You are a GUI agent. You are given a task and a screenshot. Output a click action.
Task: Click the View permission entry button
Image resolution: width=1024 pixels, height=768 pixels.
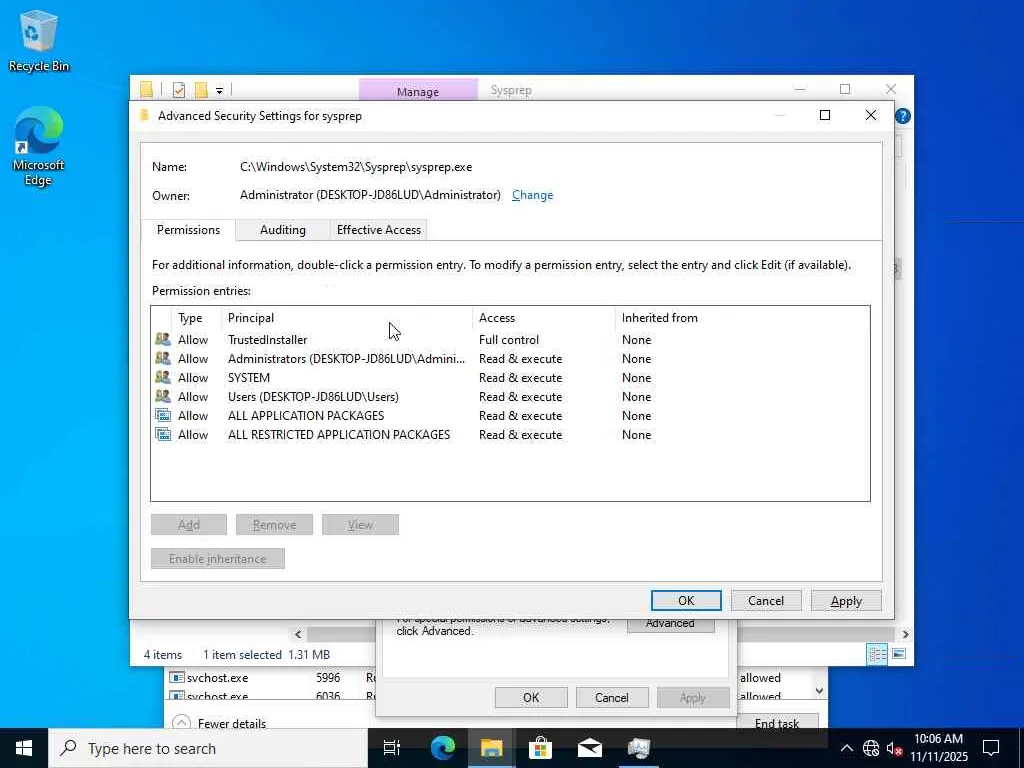point(360,524)
